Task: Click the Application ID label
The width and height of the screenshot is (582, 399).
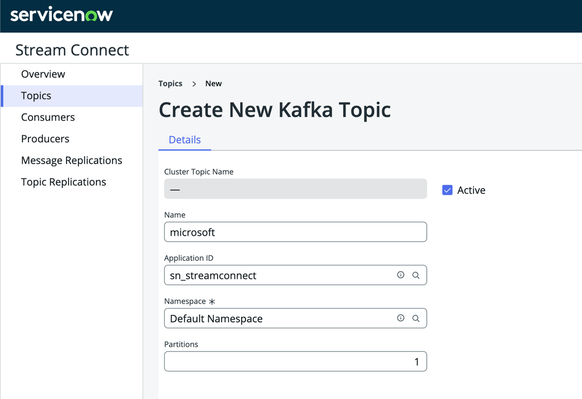Action: pos(189,258)
